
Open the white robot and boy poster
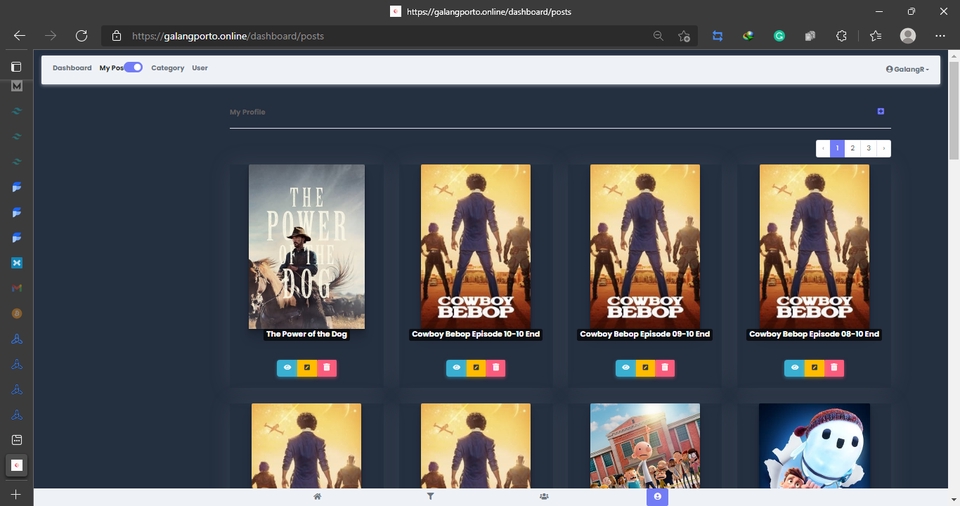(814, 445)
